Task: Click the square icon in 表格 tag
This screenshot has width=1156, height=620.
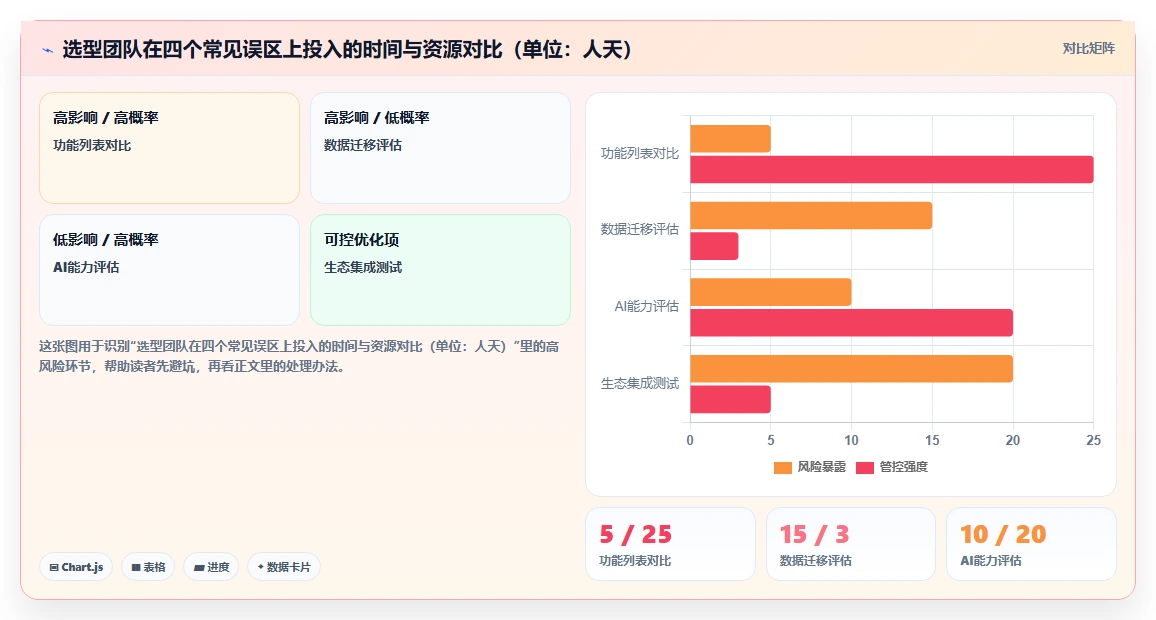Action: click(136, 568)
